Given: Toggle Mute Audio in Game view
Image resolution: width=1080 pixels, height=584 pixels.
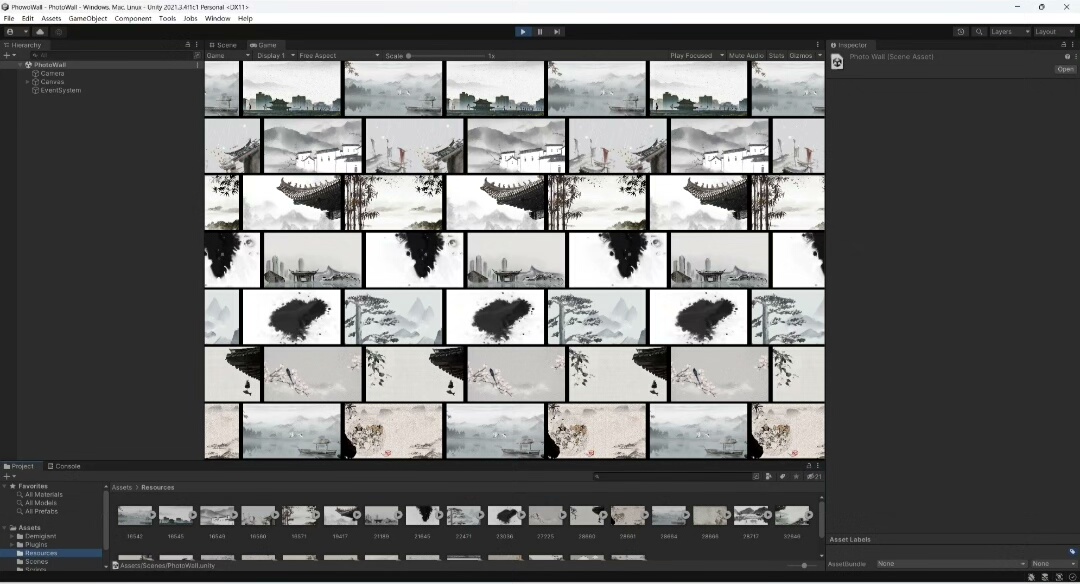Looking at the screenshot, I should click(x=746, y=56).
